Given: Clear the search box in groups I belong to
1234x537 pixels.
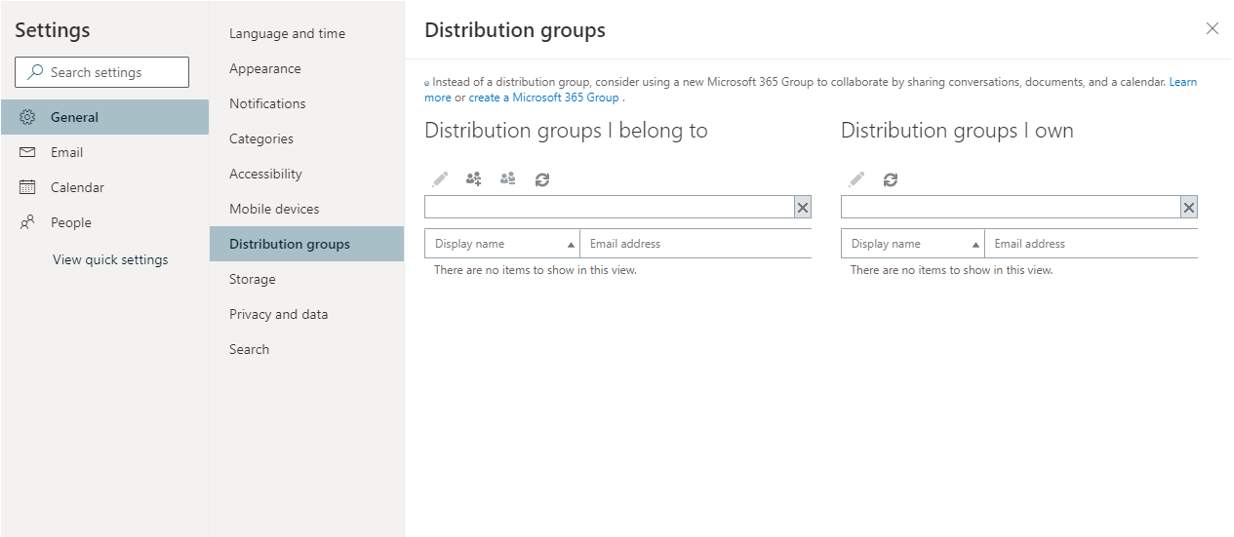Looking at the screenshot, I should point(802,208).
